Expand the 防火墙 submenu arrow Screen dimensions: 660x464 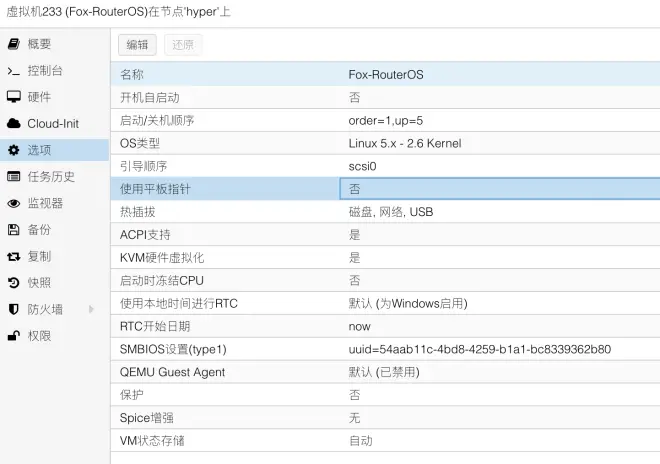tap(91, 309)
